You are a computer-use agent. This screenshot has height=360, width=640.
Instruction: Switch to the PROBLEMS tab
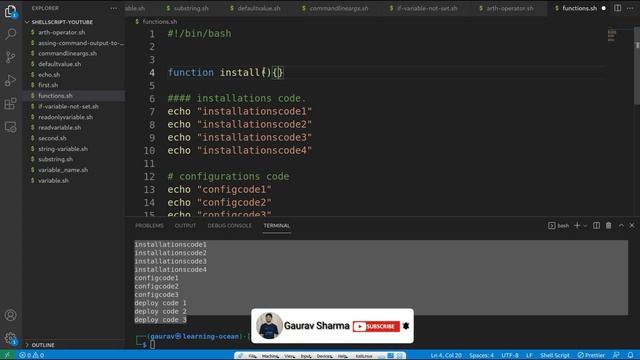(x=149, y=226)
